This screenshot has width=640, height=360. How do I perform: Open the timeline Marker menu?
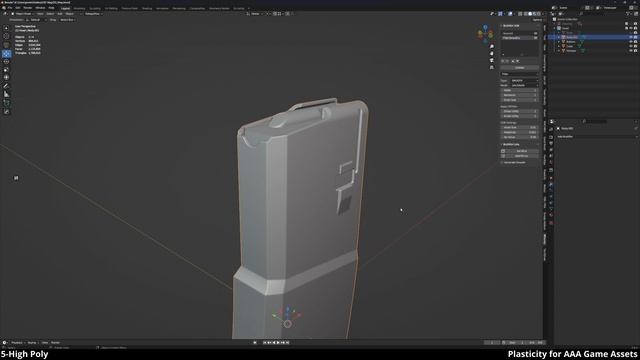coord(56,343)
